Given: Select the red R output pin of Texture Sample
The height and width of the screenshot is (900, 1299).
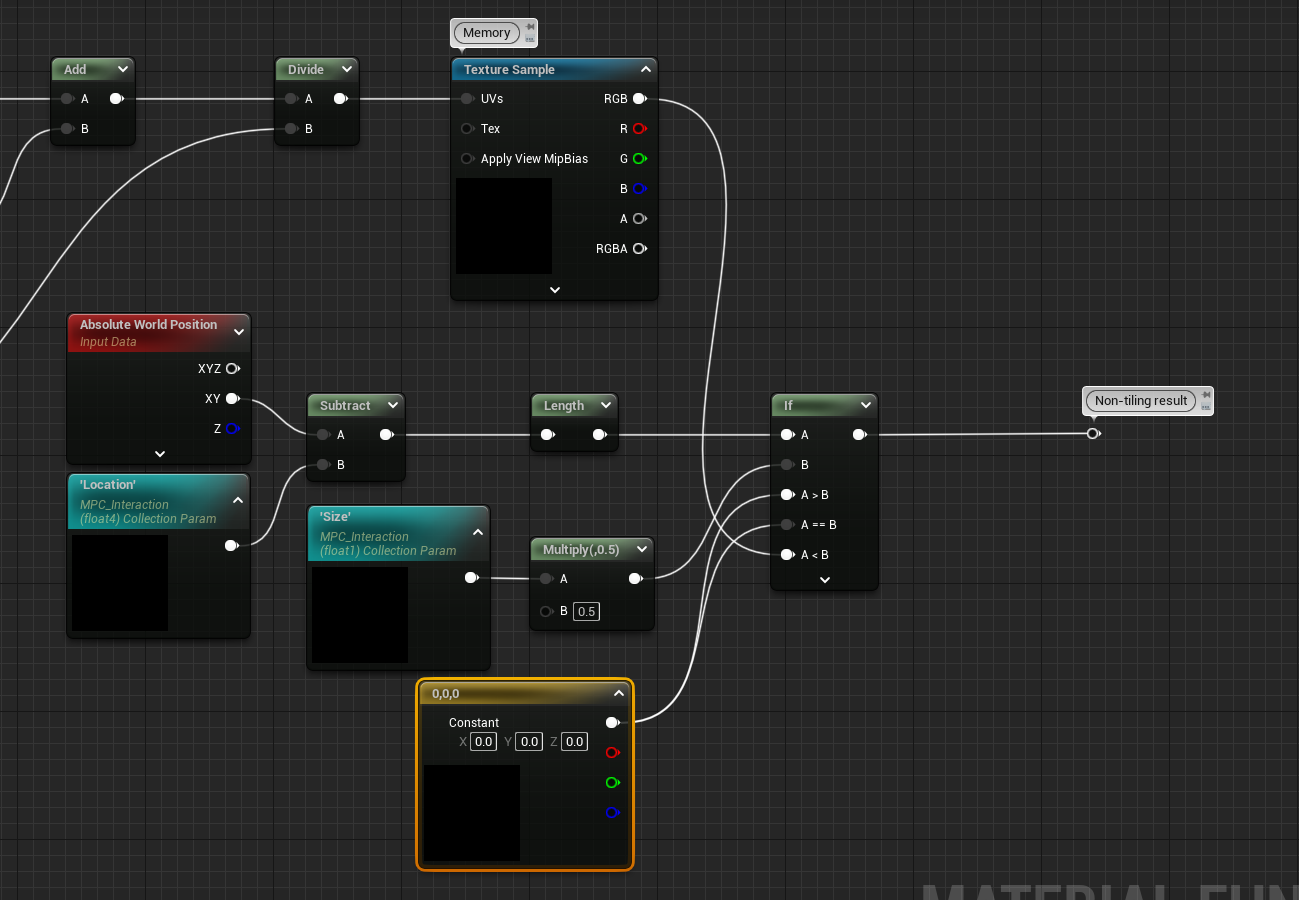Looking at the screenshot, I should point(639,128).
